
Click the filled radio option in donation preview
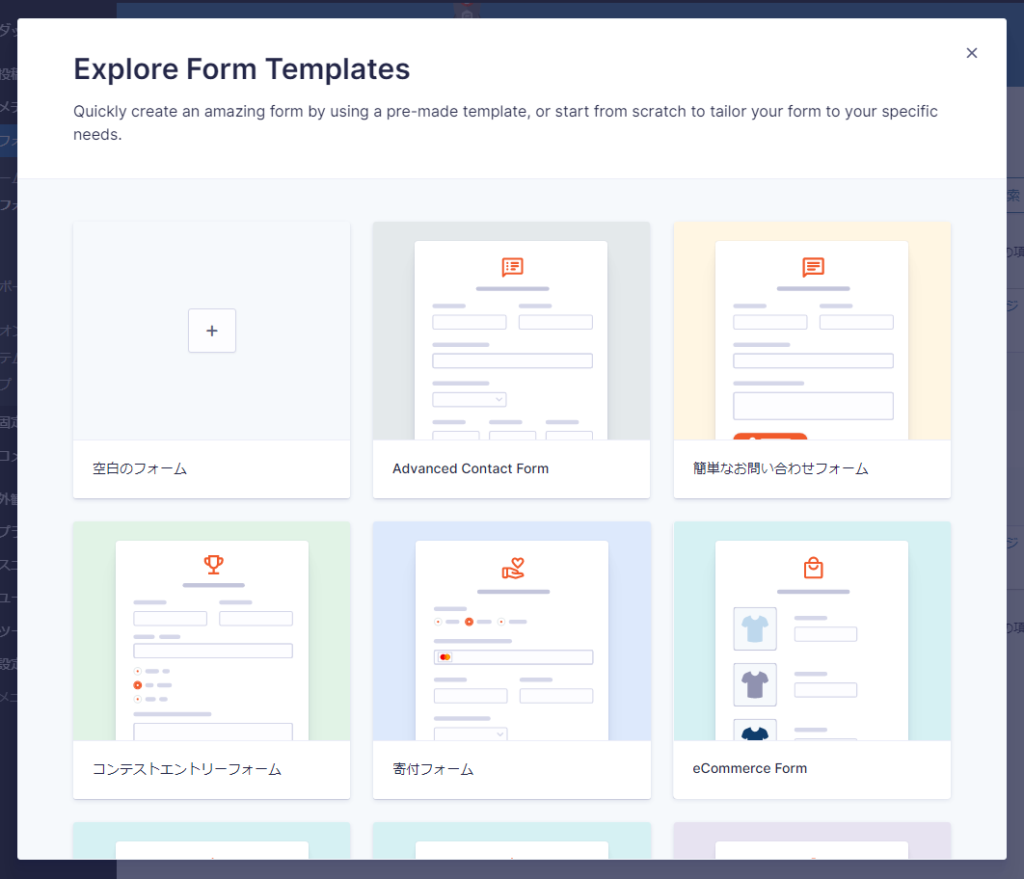pos(468,622)
